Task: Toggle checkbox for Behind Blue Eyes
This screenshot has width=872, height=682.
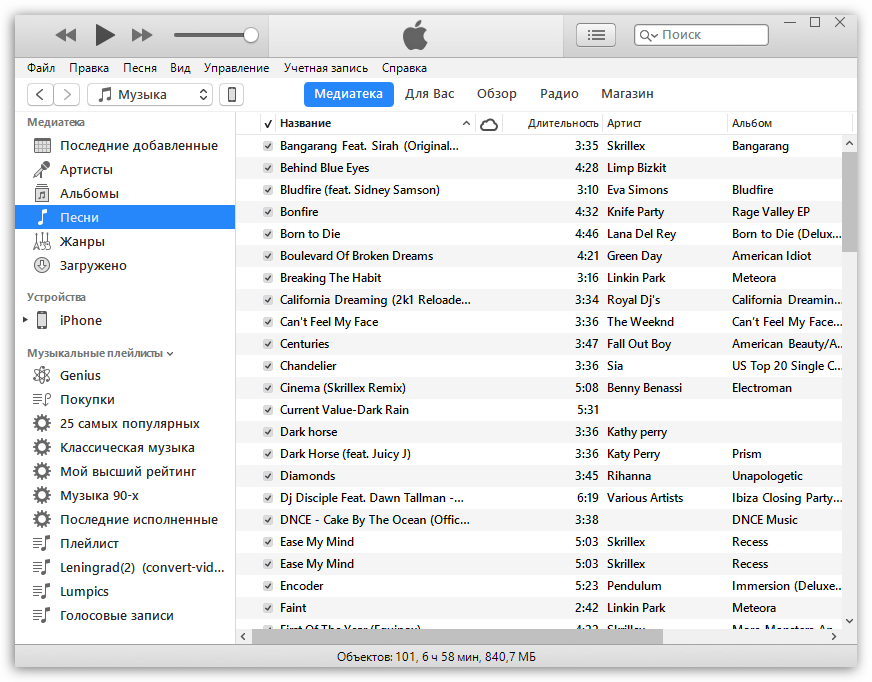Action: (268, 168)
